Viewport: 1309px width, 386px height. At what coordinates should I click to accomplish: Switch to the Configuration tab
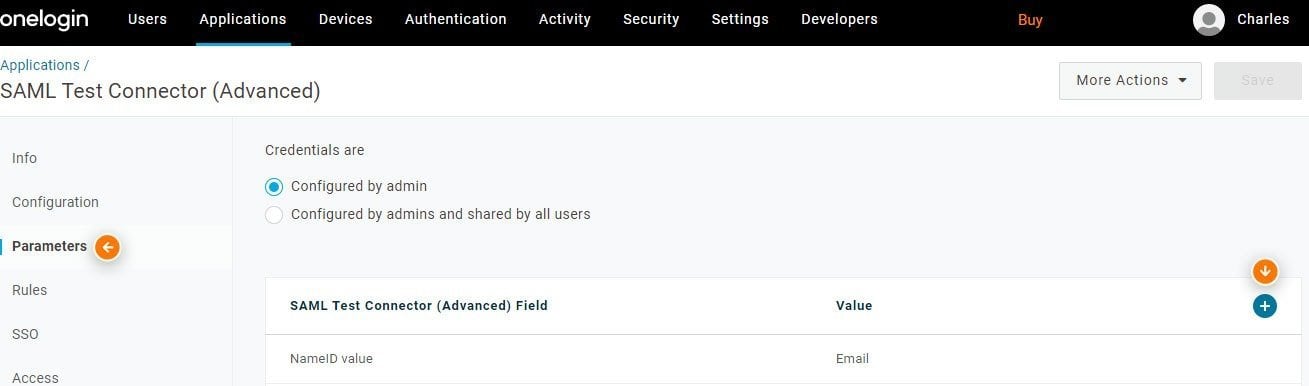55,202
